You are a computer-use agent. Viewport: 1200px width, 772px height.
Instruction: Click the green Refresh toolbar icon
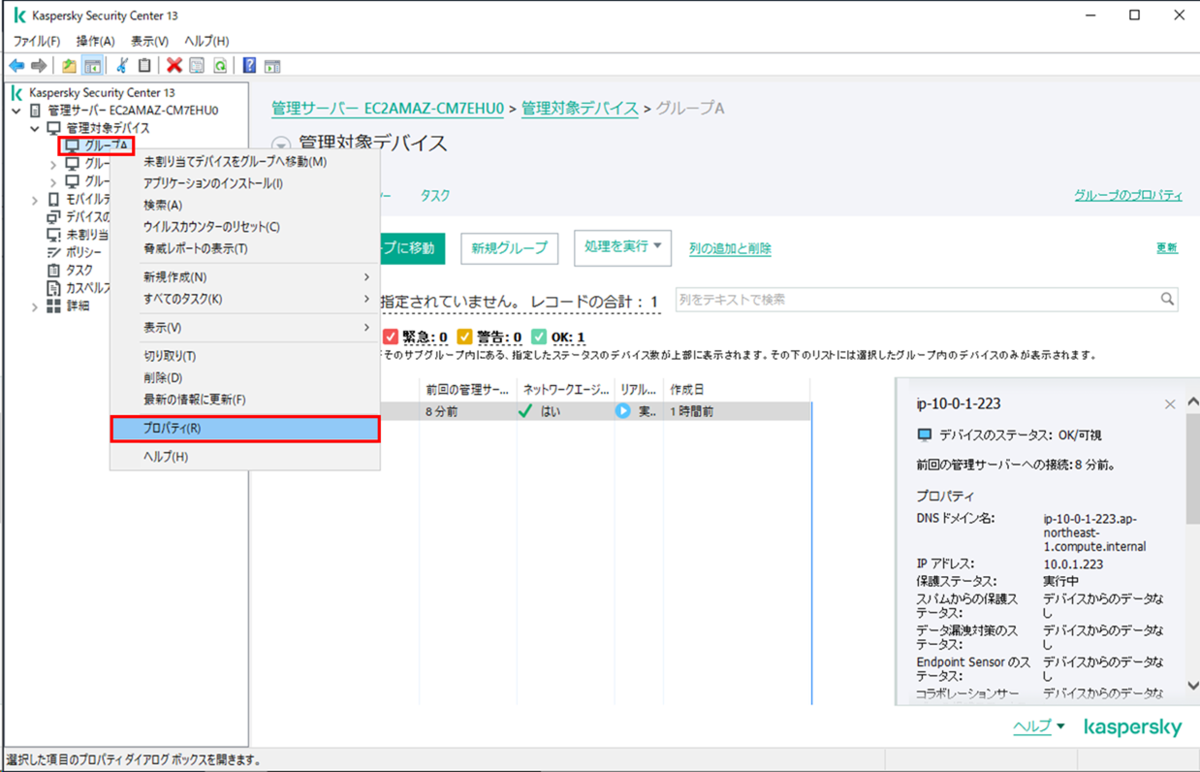[x=218, y=65]
